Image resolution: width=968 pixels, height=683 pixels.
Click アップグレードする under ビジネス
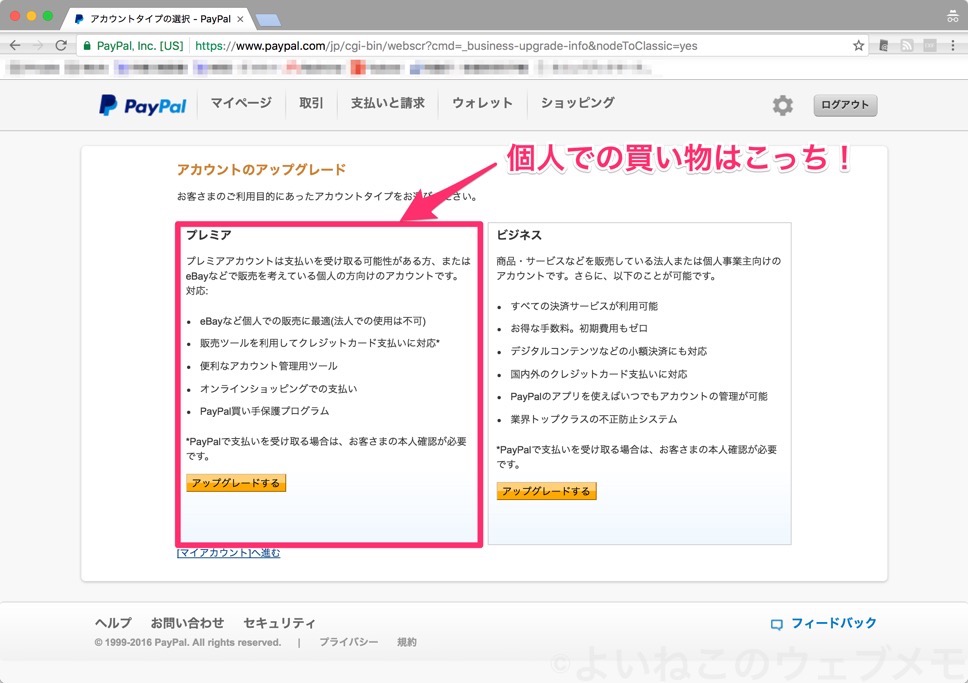tap(545, 491)
